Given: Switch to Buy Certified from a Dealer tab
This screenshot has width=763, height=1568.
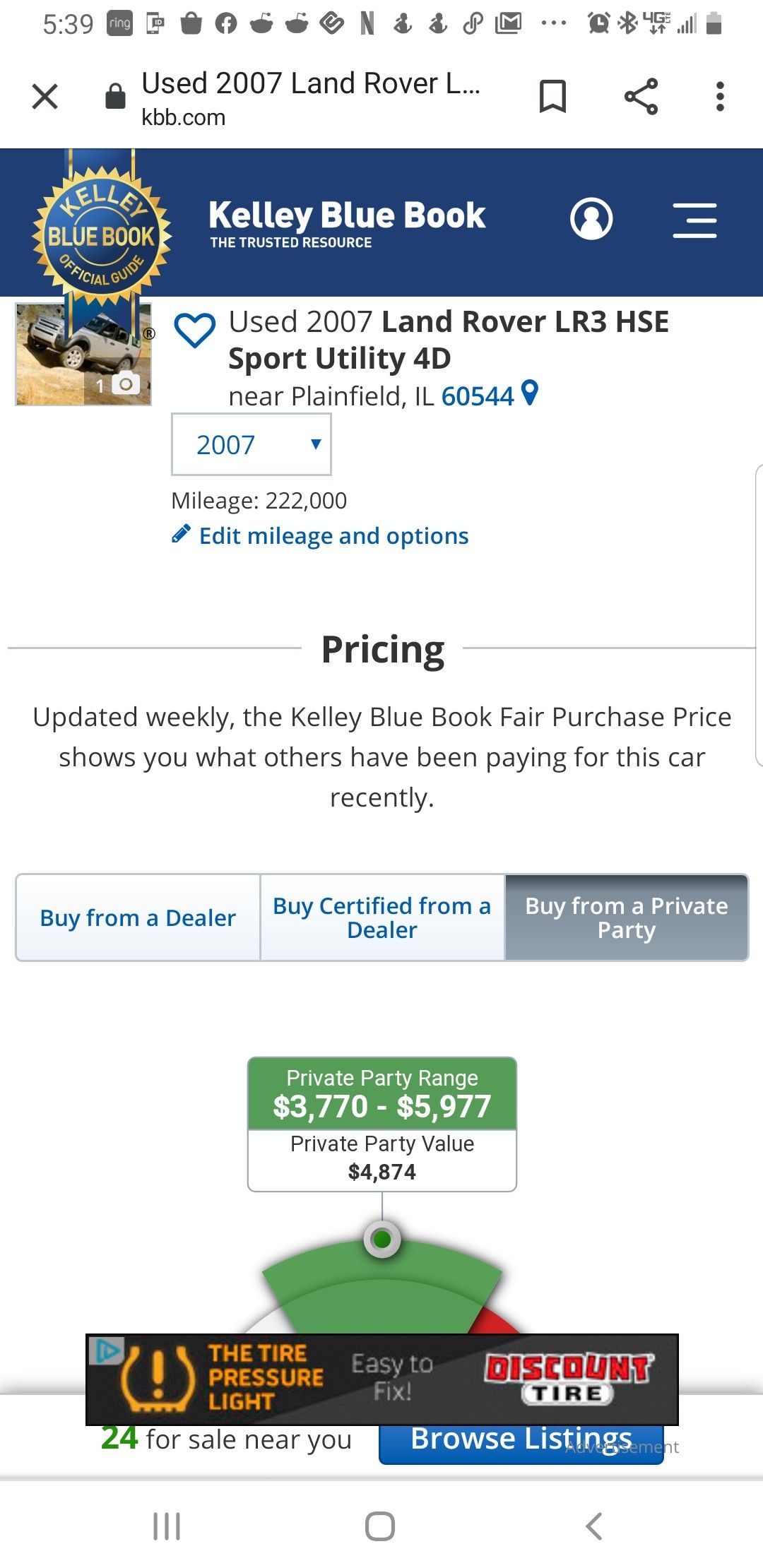Looking at the screenshot, I should [382, 917].
